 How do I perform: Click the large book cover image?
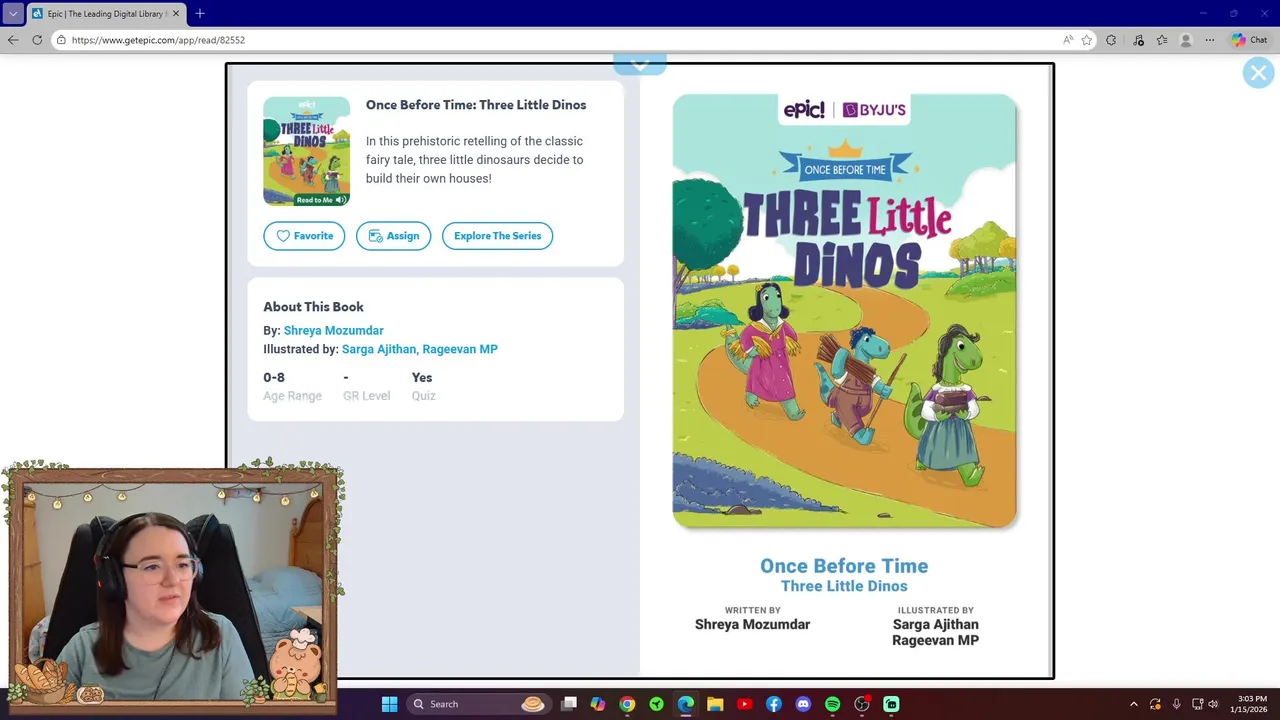(844, 311)
